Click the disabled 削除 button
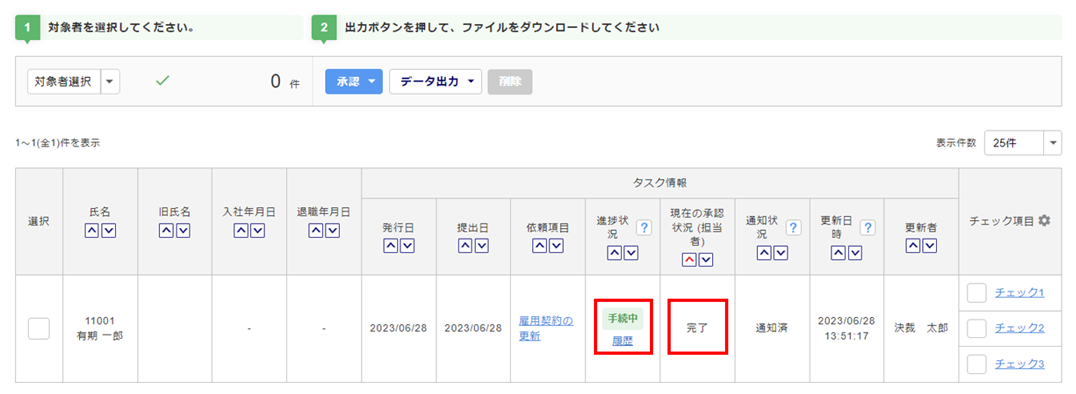The height and width of the screenshot is (394, 1076). point(510,81)
